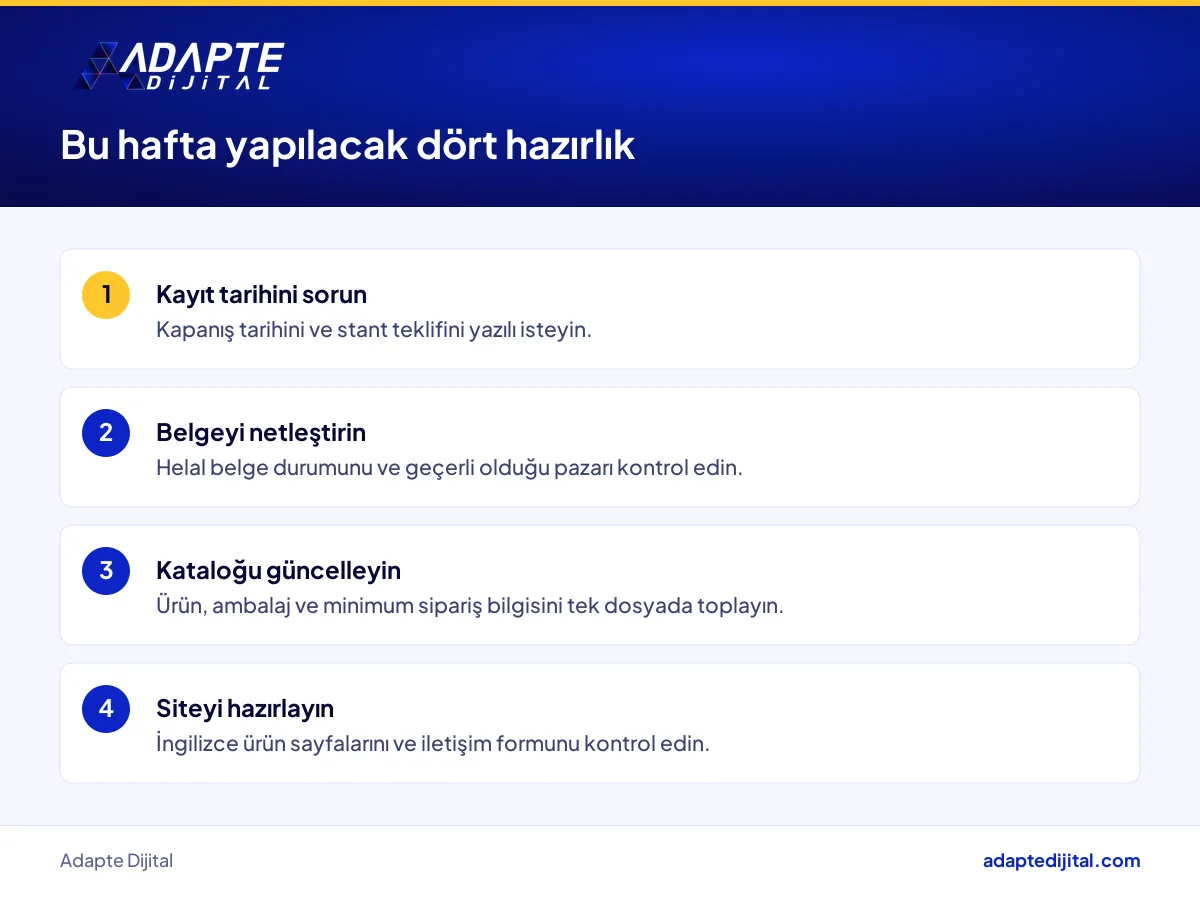Screen dimensions: 1200x911
Task: Click heading 'Bu hafta yapılacak dört hazırlık'
Action: tap(348, 146)
